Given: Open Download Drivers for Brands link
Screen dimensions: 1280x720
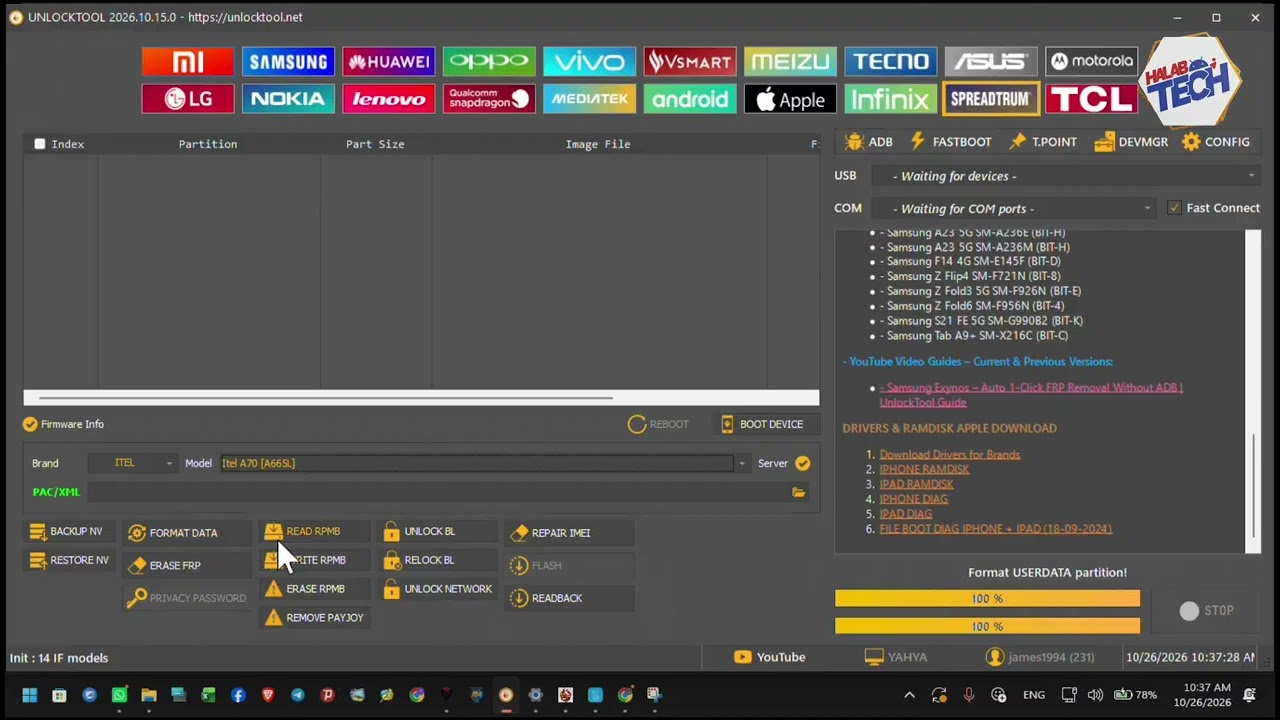Looking at the screenshot, I should [x=950, y=454].
